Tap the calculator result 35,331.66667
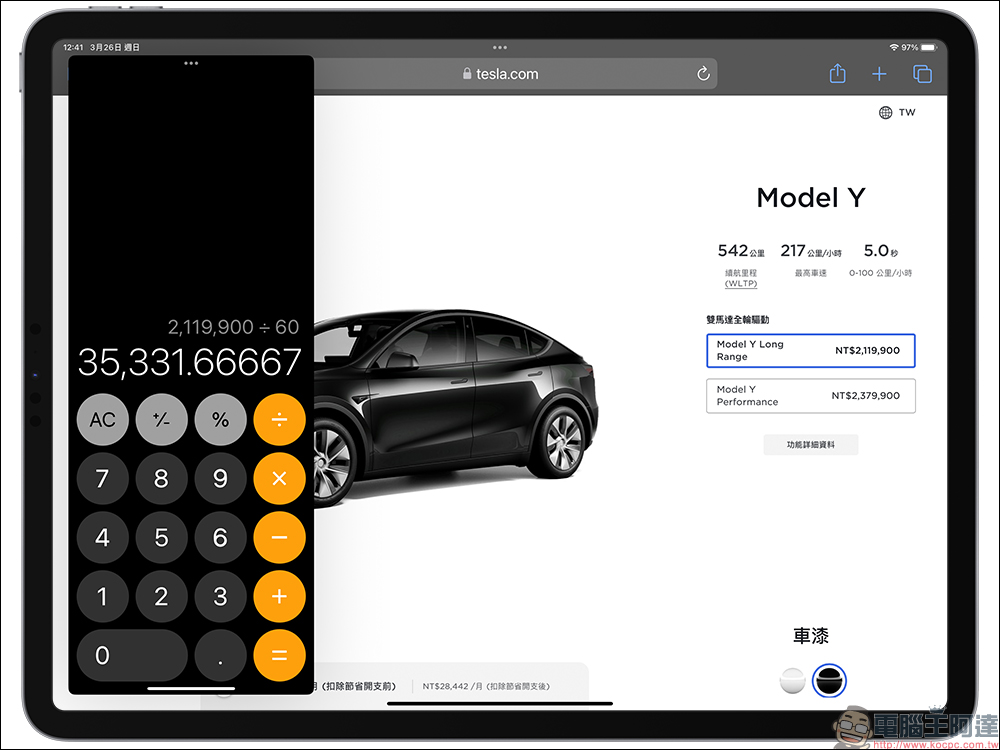The height and width of the screenshot is (750, 1000). [x=189, y=362]
